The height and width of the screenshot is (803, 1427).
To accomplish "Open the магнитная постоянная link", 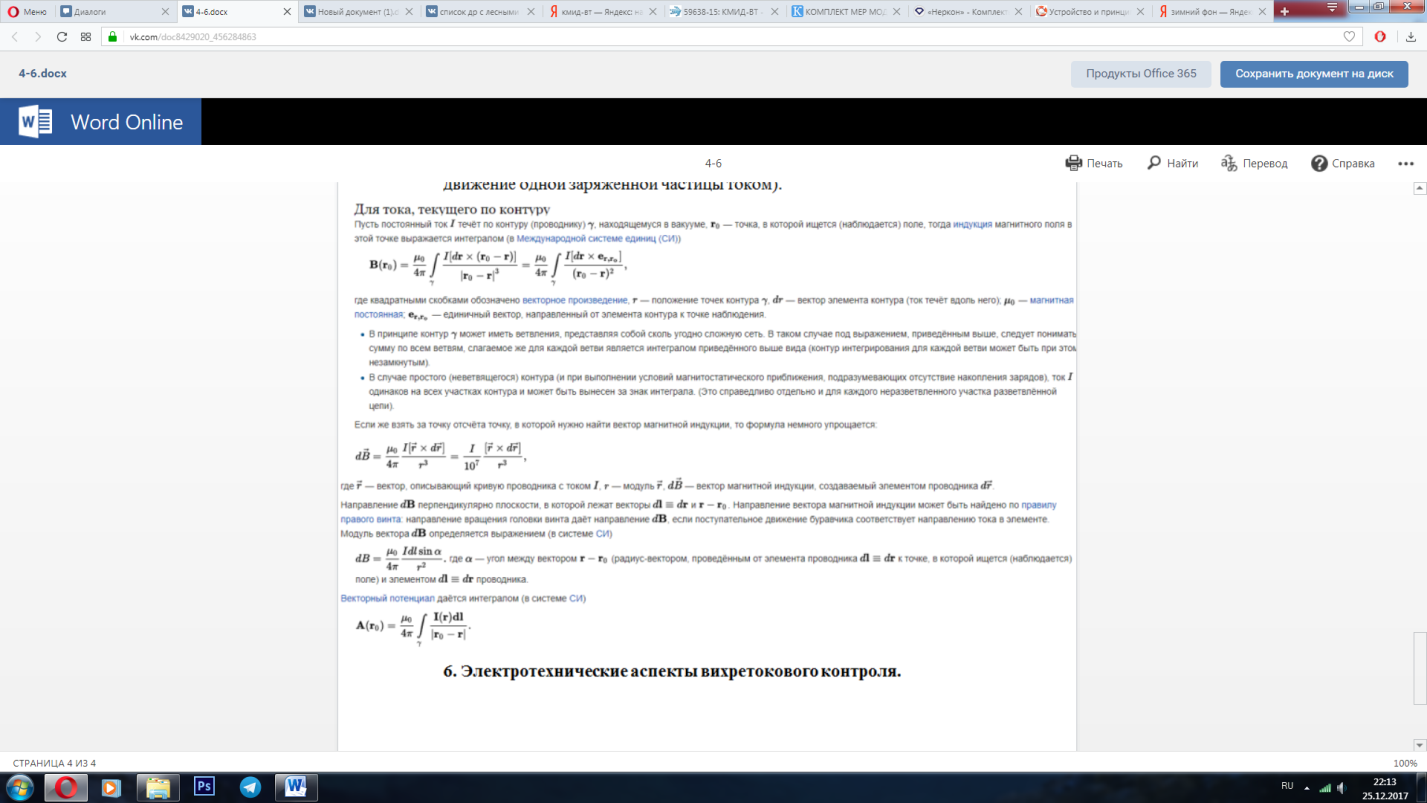I will [x=1051, y=300].
